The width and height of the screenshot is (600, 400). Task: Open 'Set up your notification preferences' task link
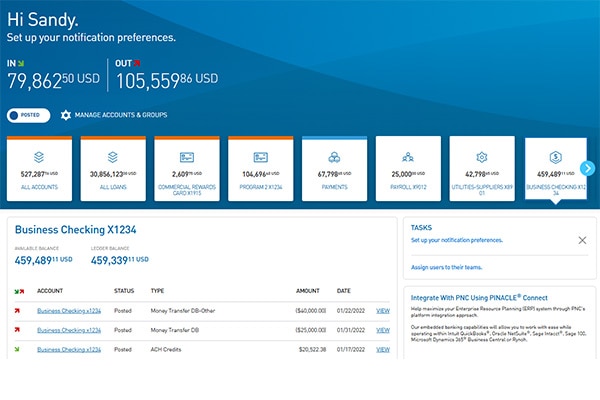click(456, 240)
